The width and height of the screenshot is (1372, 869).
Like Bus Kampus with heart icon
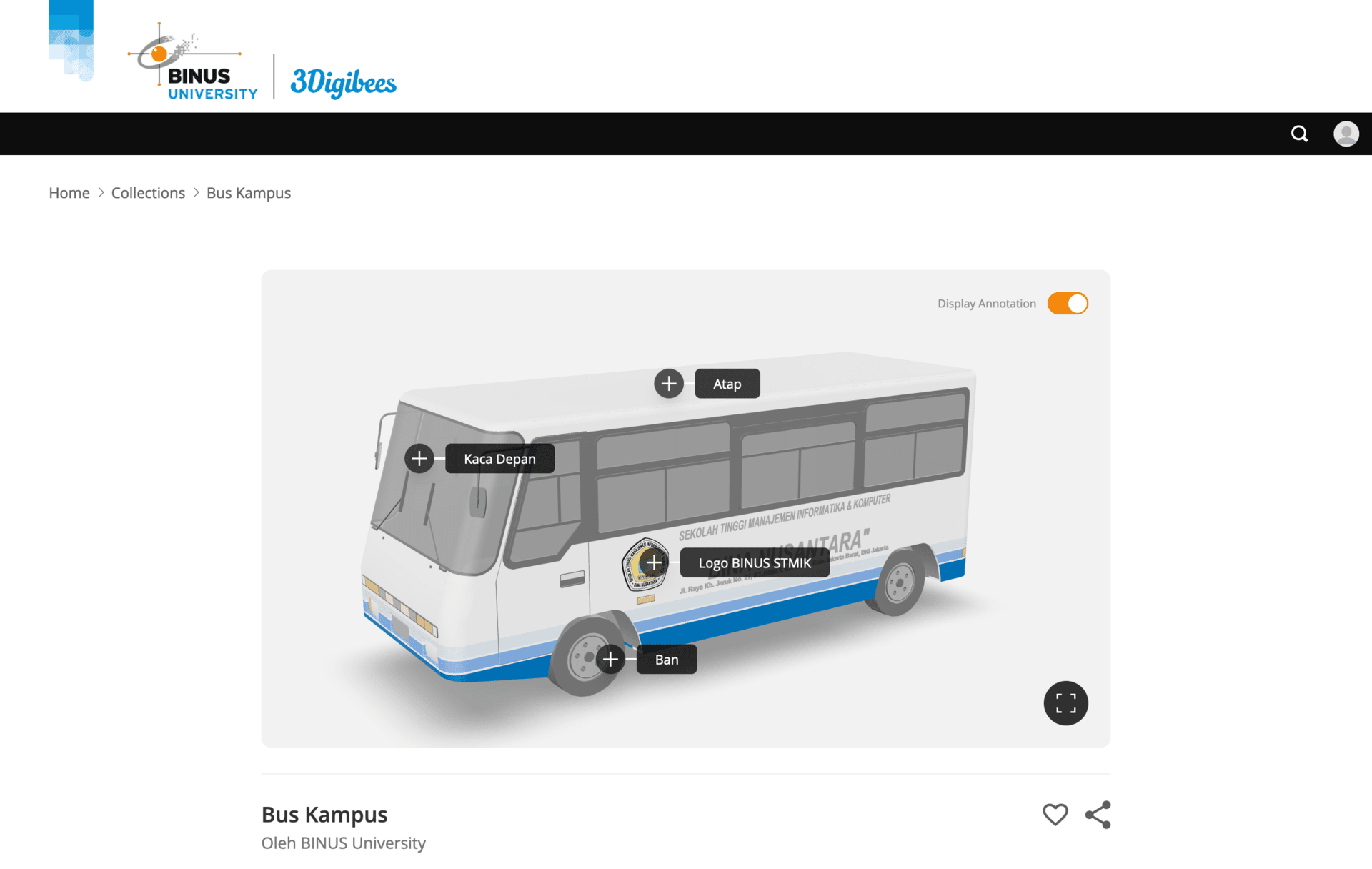pos(1055,815)
